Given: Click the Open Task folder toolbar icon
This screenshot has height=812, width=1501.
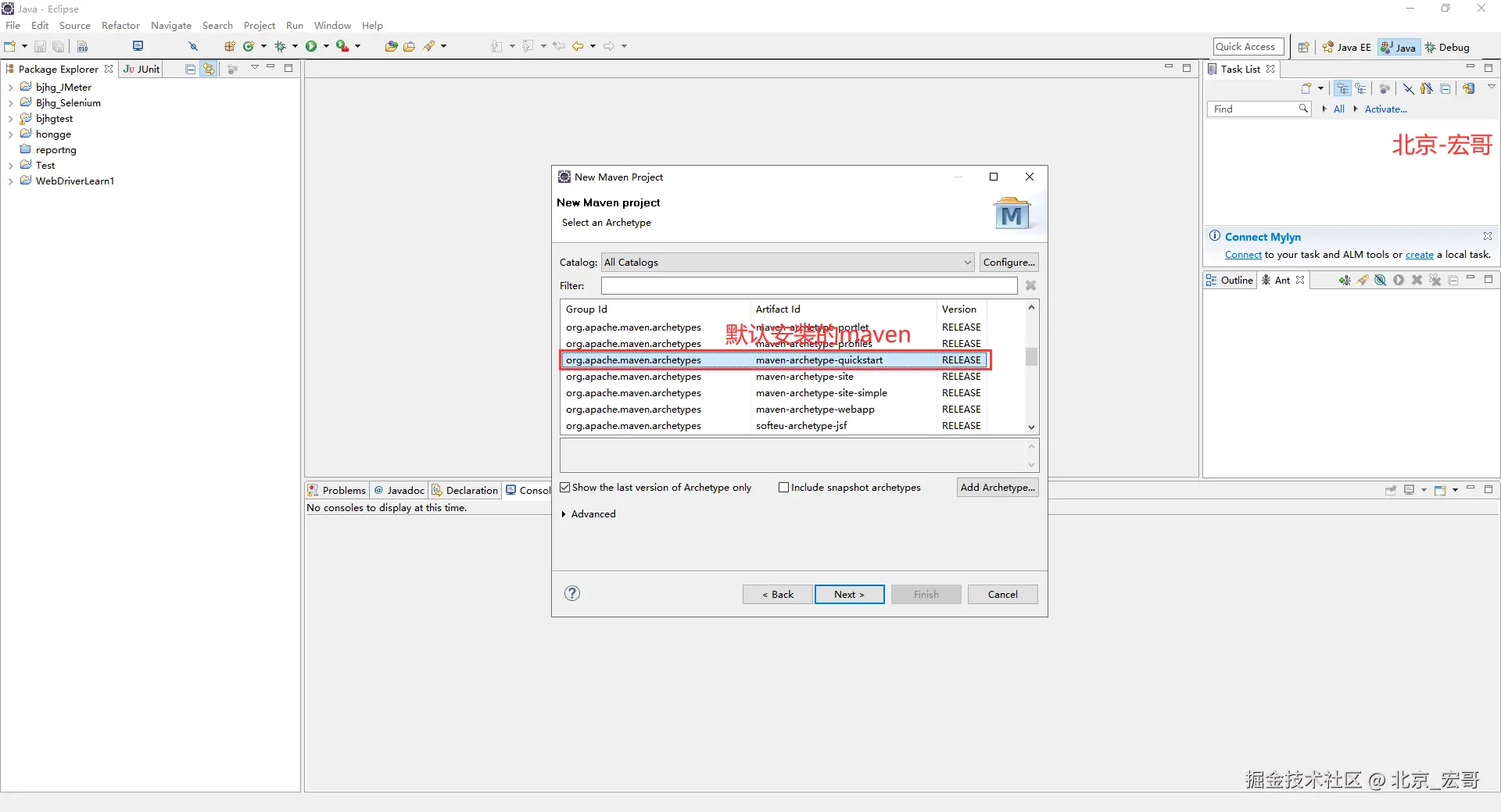Looking at the screenshot, I should [x=409, y=46].
